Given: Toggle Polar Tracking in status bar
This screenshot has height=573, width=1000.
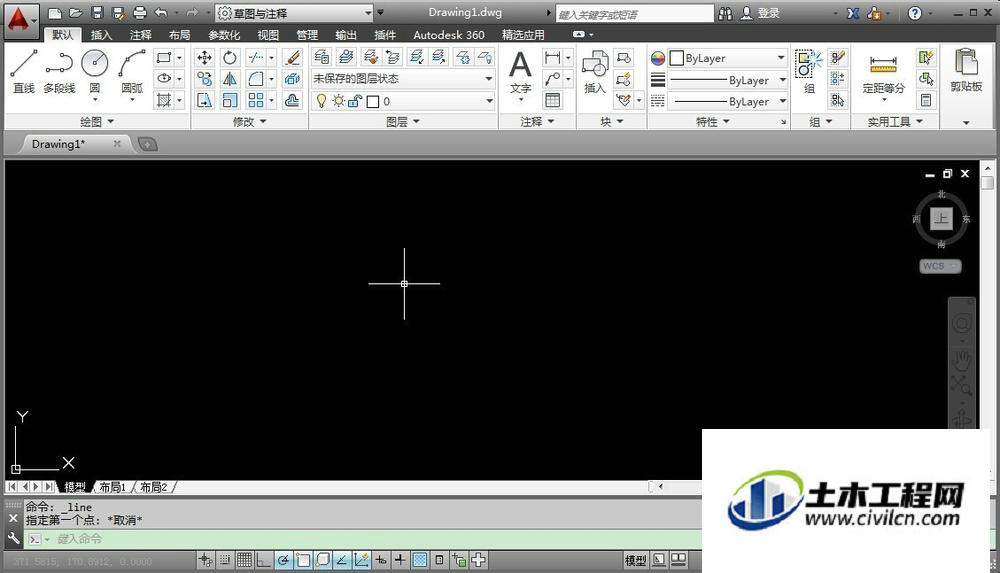Looking at the screenshot, I should 283,560.
